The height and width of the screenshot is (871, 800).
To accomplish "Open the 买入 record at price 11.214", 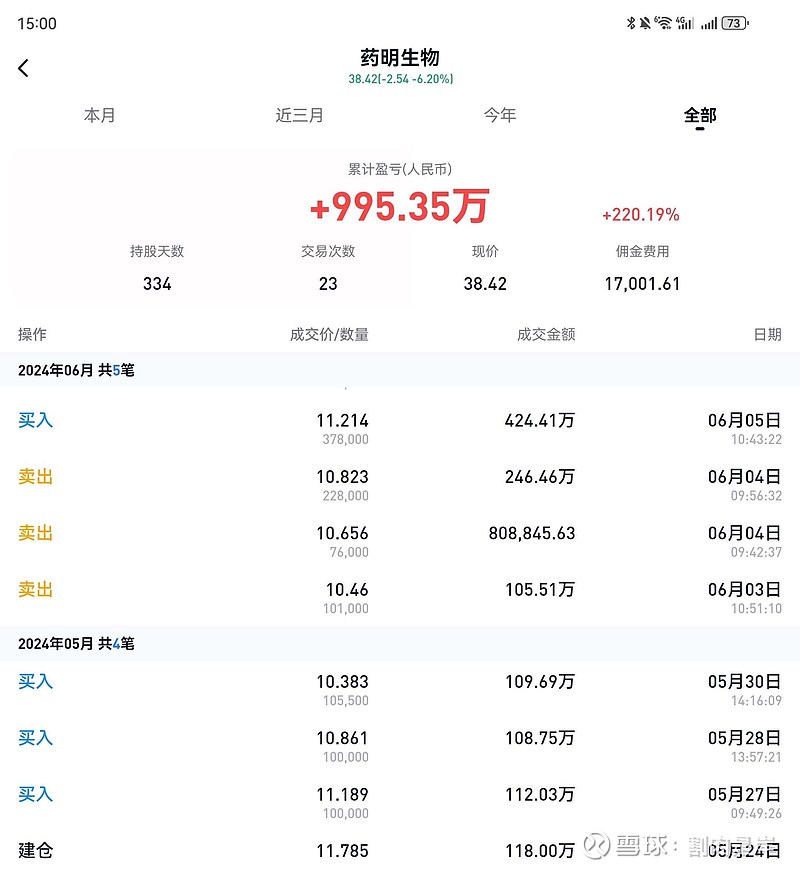I will pos(400,428).
